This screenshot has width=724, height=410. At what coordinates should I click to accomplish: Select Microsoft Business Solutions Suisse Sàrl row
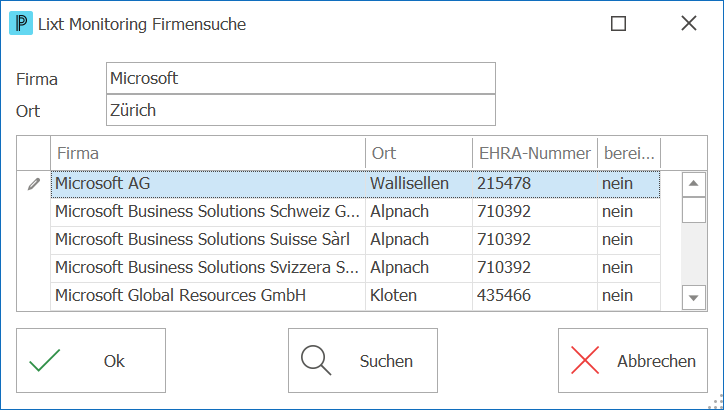coord(356,240)
